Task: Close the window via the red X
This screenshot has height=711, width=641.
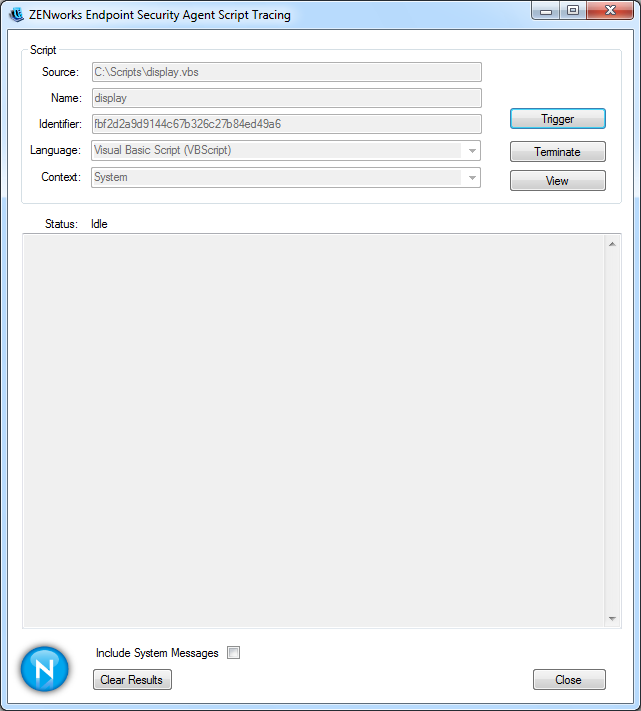Action: pyautogui.click(x=610, y=10)
